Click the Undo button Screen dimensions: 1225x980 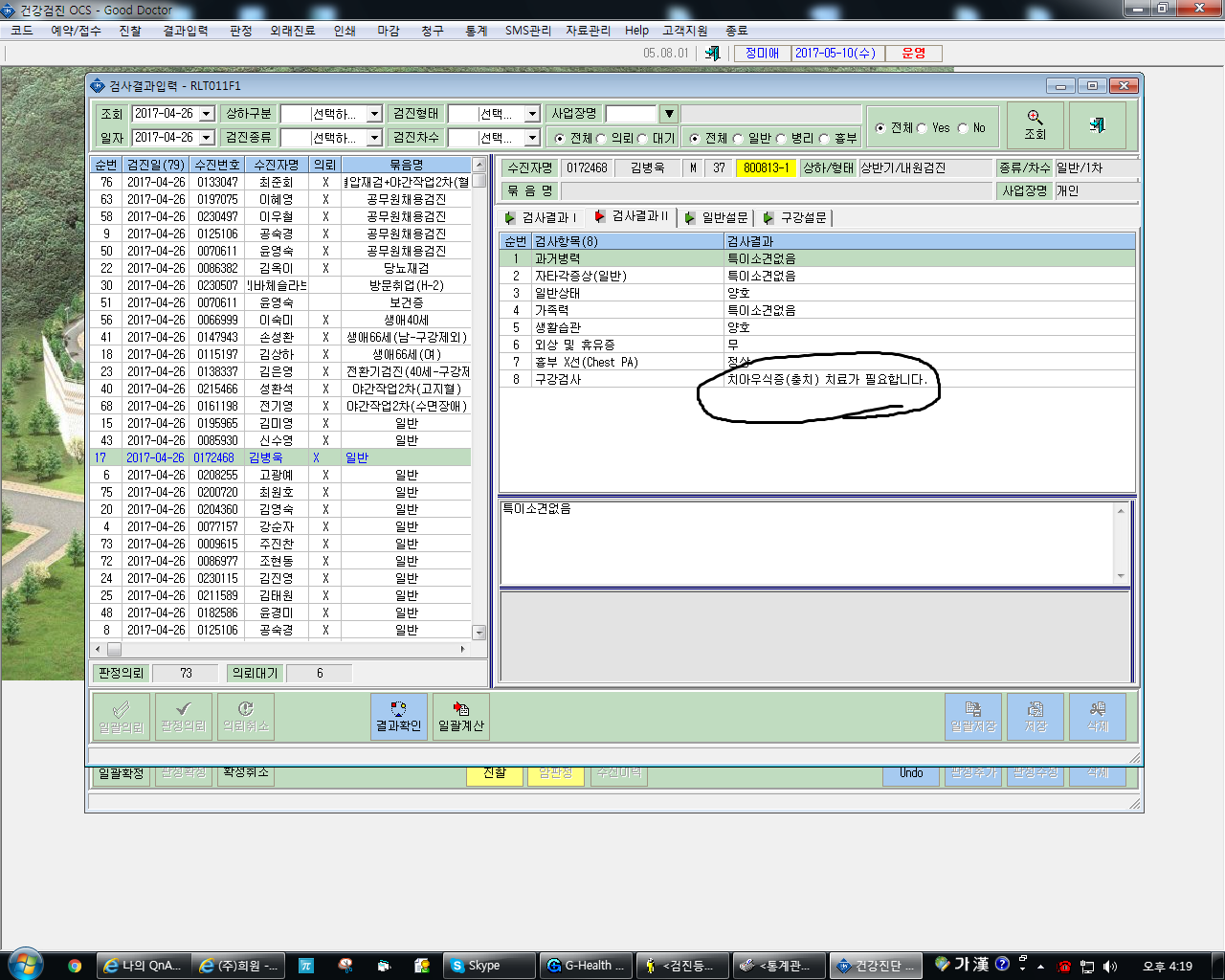tap(911, 773)
